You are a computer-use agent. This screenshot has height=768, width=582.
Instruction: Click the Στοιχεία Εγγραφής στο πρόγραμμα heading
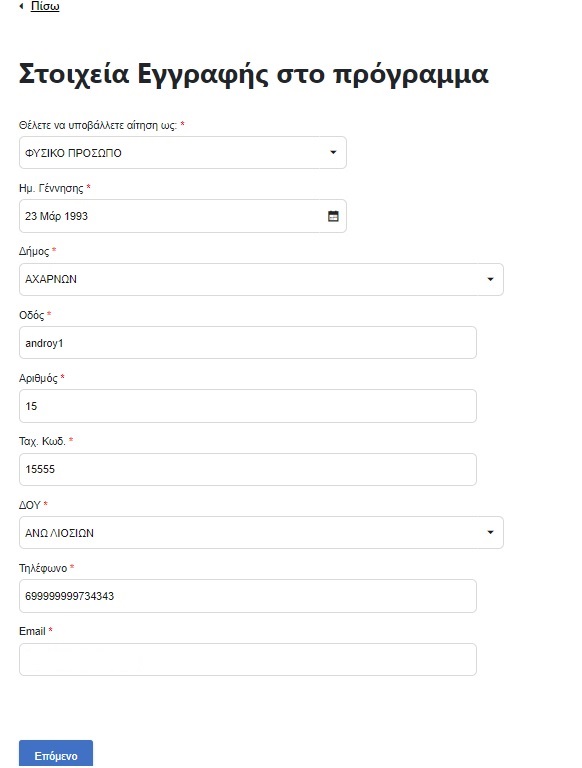(254, 74)
